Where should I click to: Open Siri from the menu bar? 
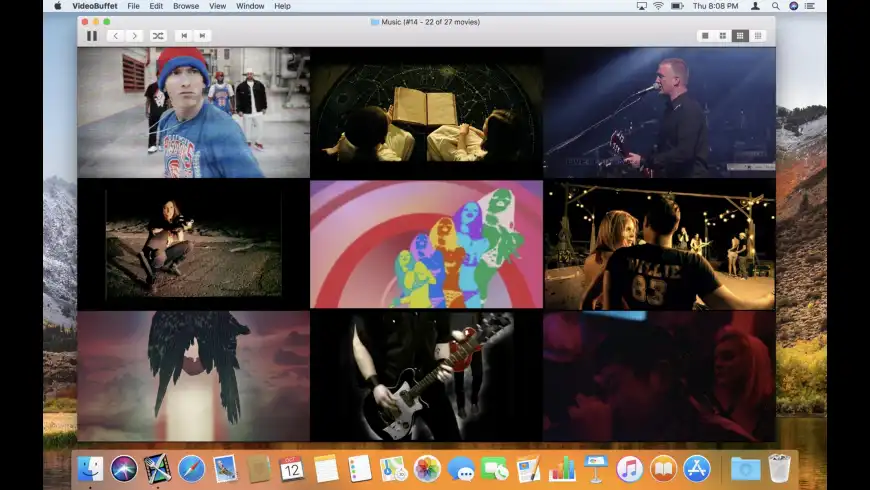[x=793, y=6]
